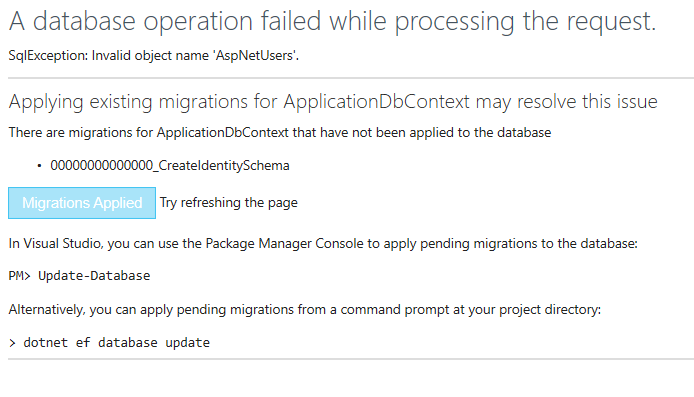
Task: Click the blank area below the bottom divider
Action: pyautogui.click(x=347, y=379)
